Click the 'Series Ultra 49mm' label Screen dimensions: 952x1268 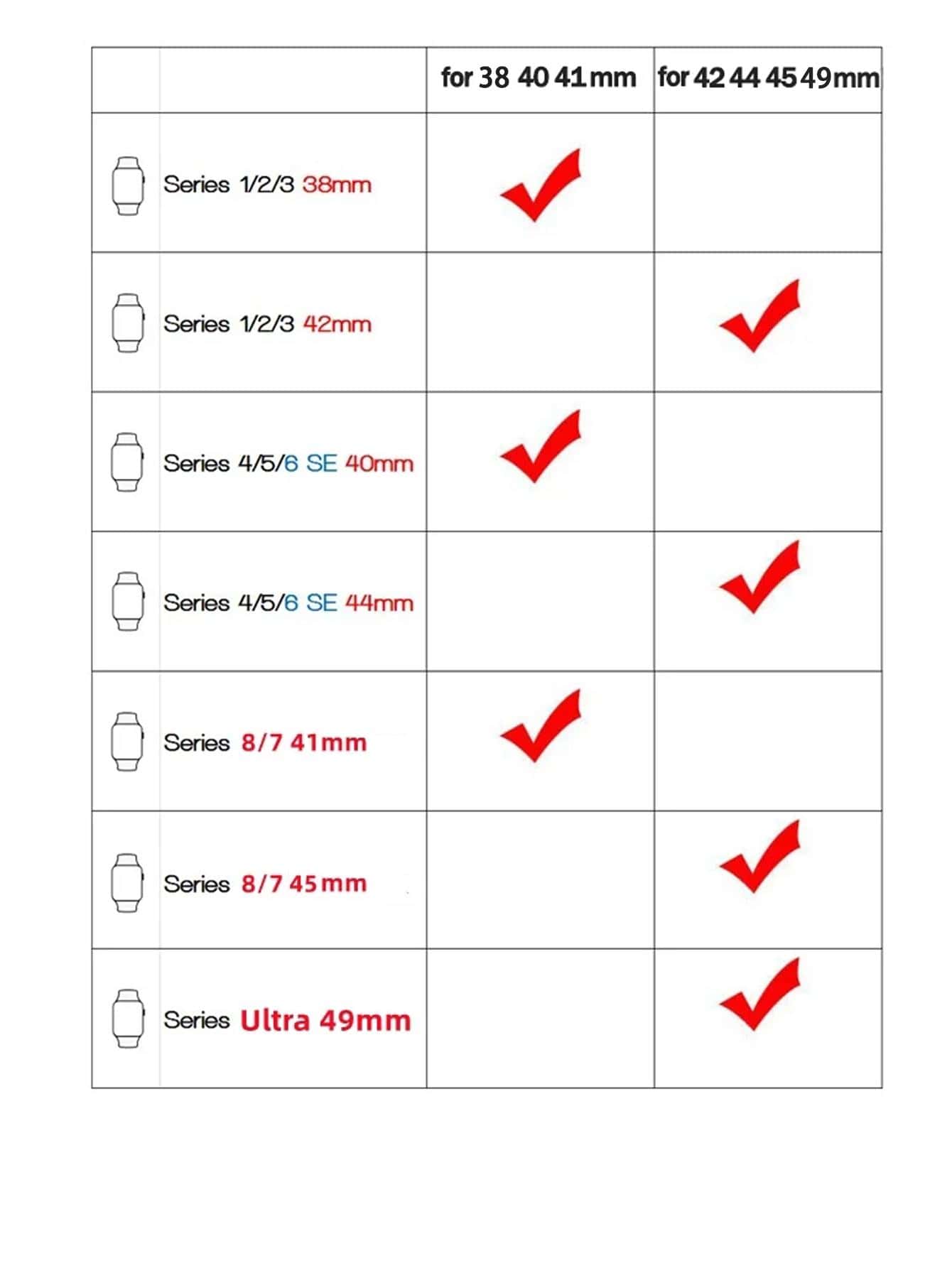point(288,1020)
